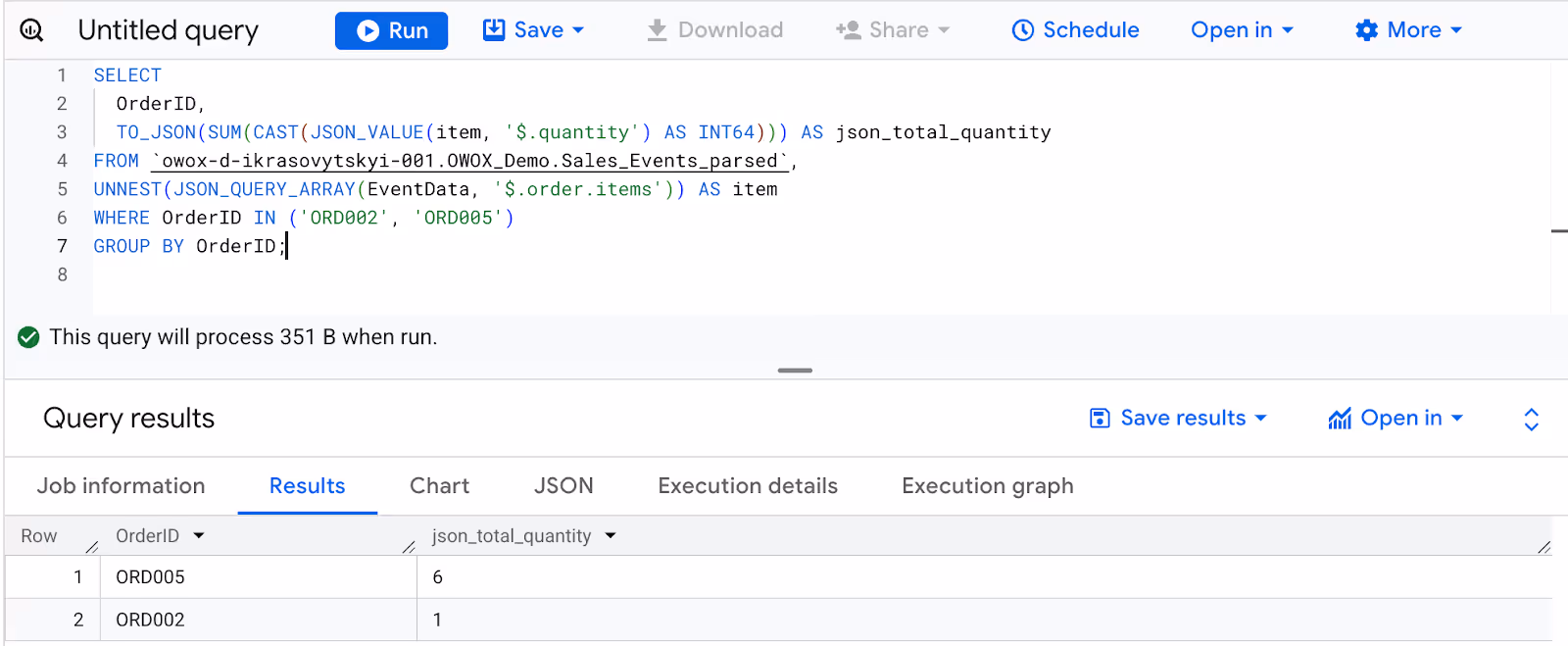Click the save icon in the toolbar

[494, 29]
